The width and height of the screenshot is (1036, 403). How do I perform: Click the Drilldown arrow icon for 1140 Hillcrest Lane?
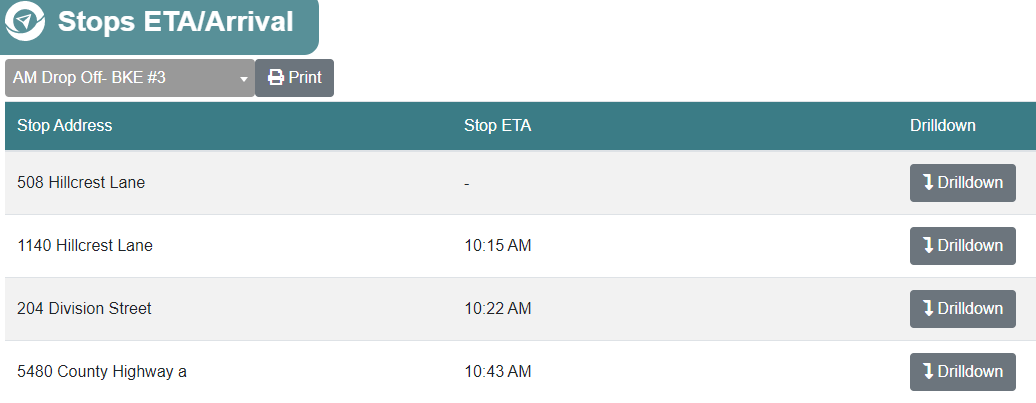tap(928, 245)
